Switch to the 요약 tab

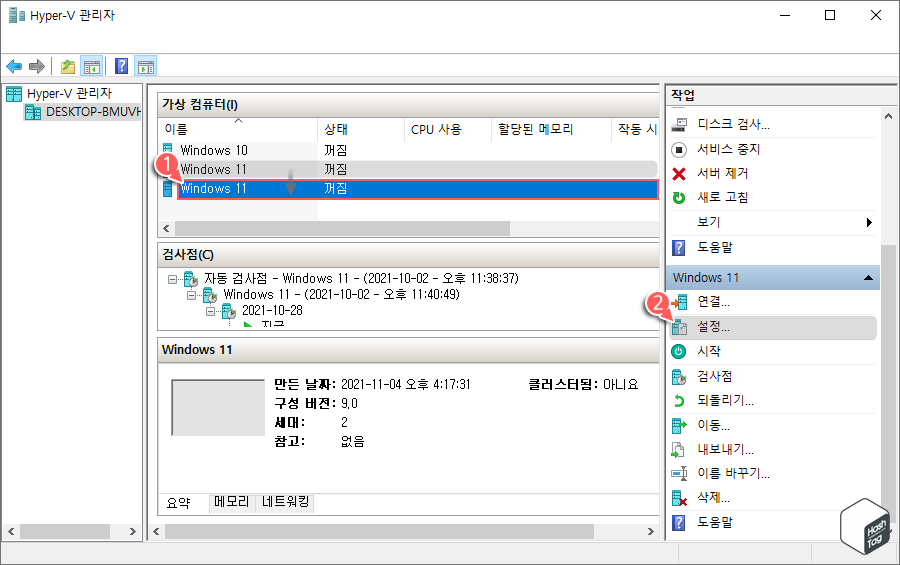coord(179,503)
